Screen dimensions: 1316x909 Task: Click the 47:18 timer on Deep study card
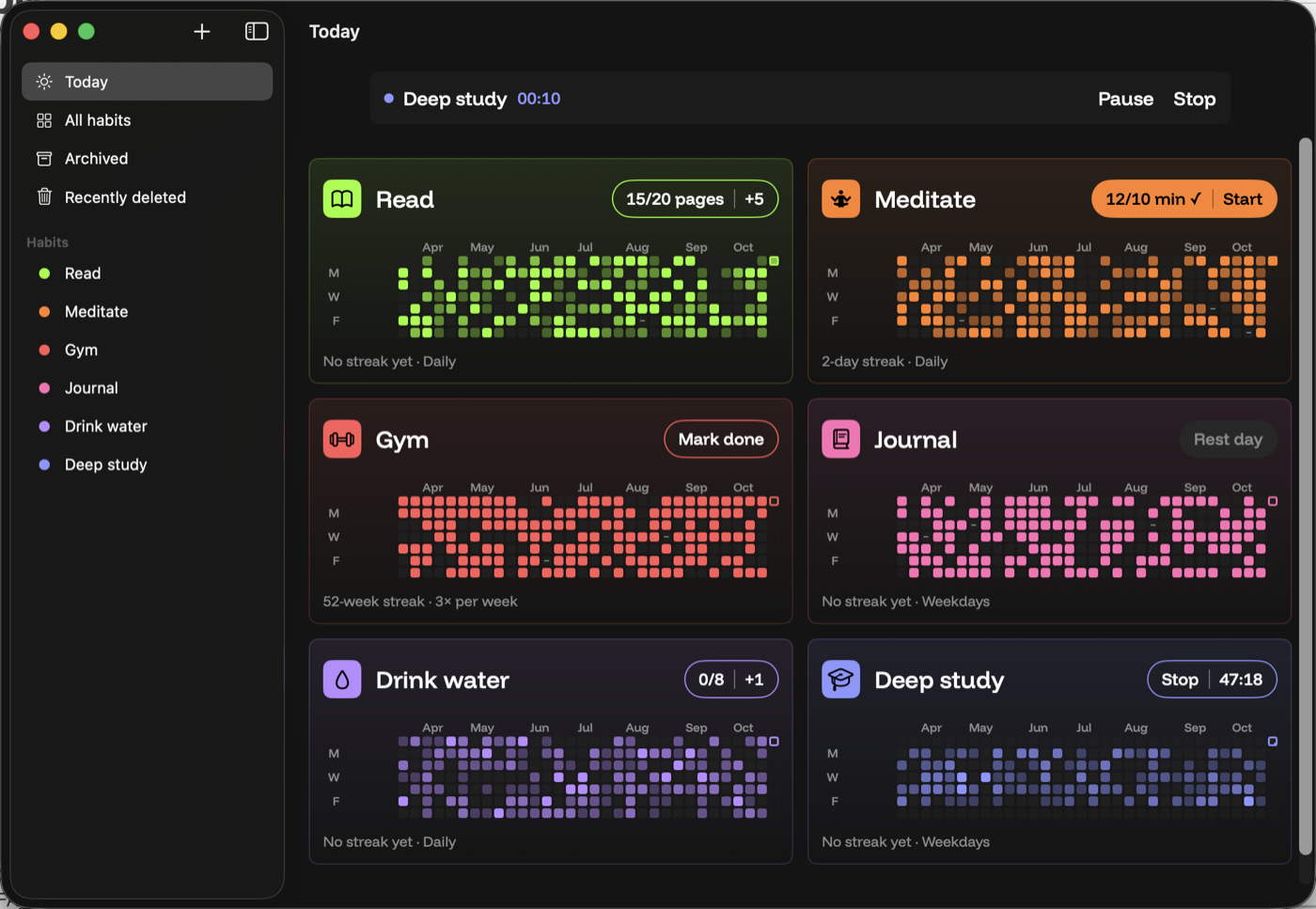click(1241, 680)
